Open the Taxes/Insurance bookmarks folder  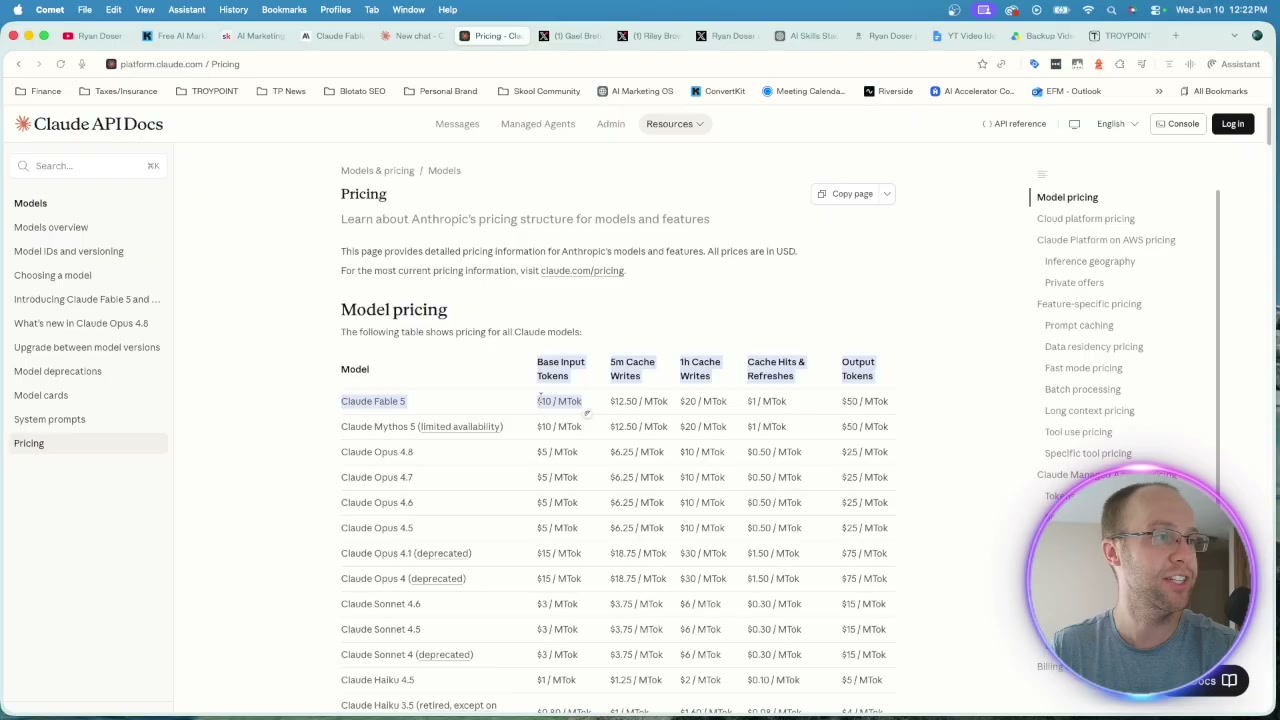click(118, 91)
